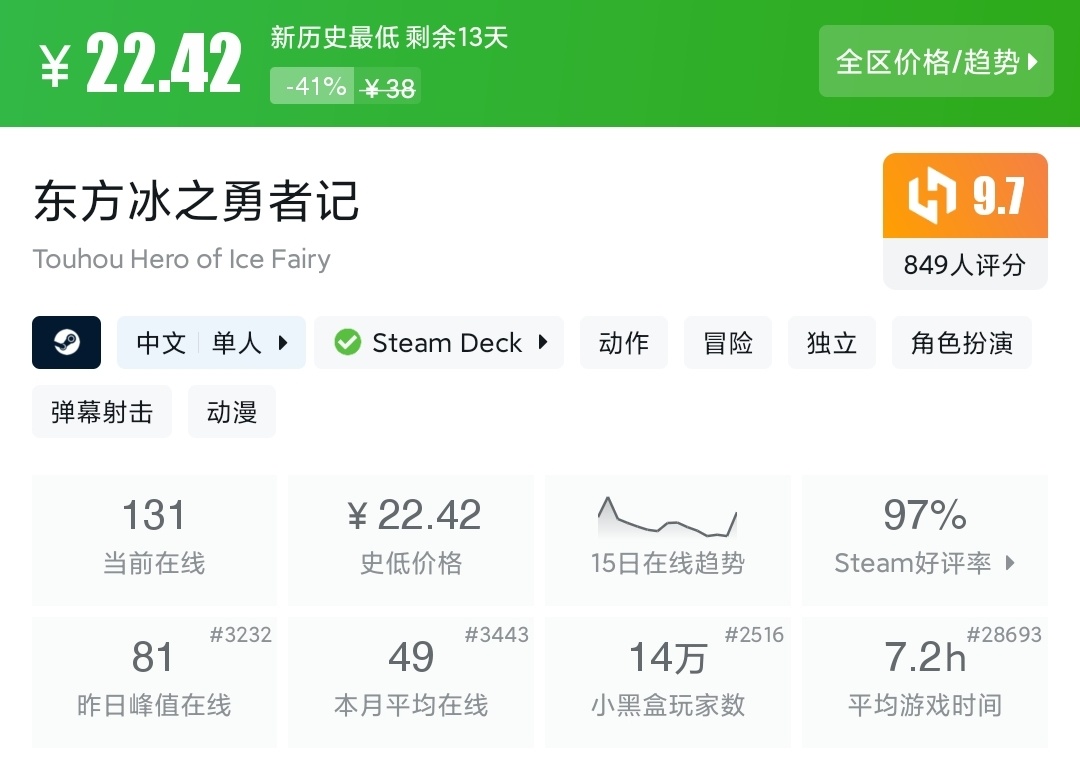Tap the 独立 genre tag

click(x=832, y=343)
